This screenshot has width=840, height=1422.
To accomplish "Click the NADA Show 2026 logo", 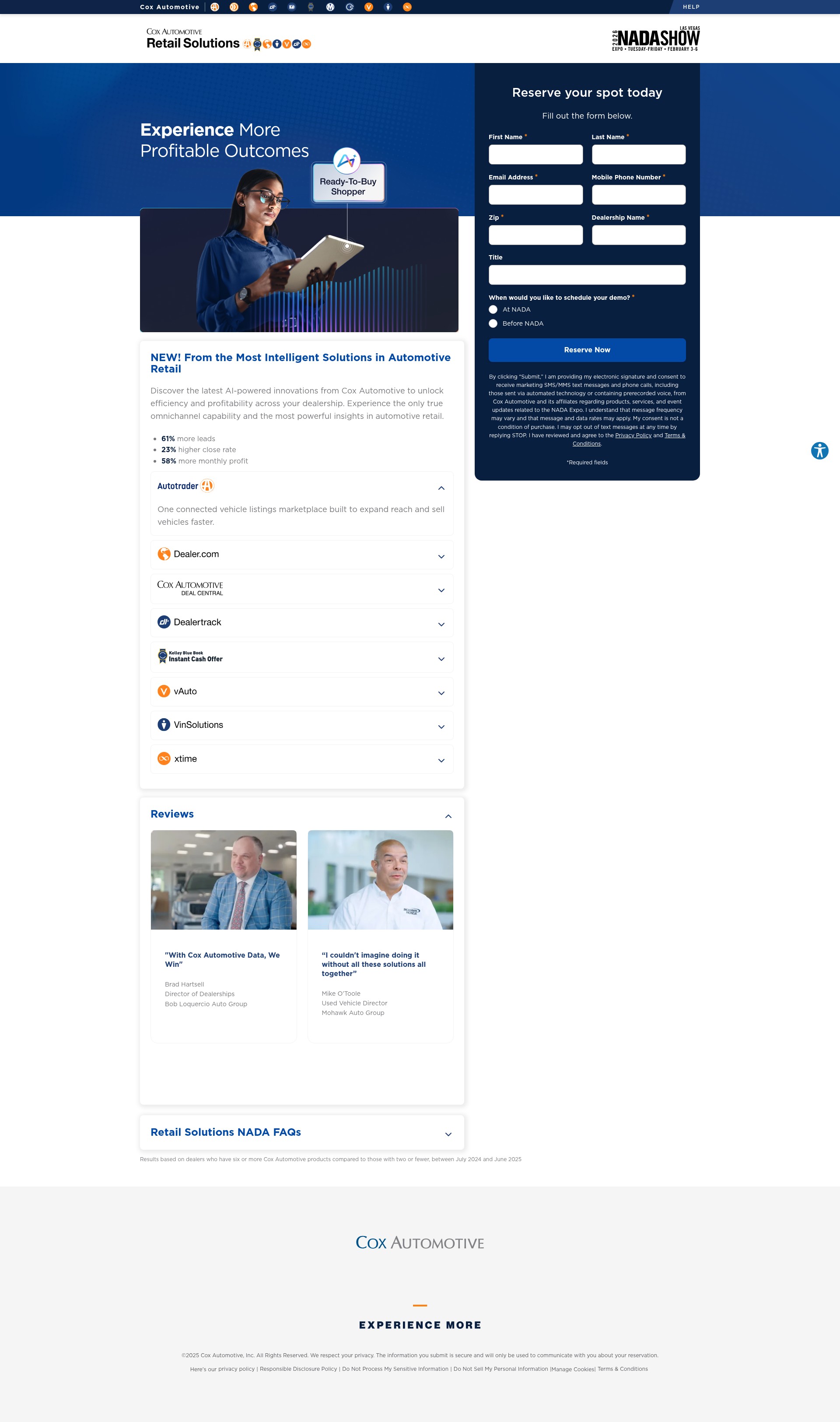I will pyautogui.click(x=655, y=39).
